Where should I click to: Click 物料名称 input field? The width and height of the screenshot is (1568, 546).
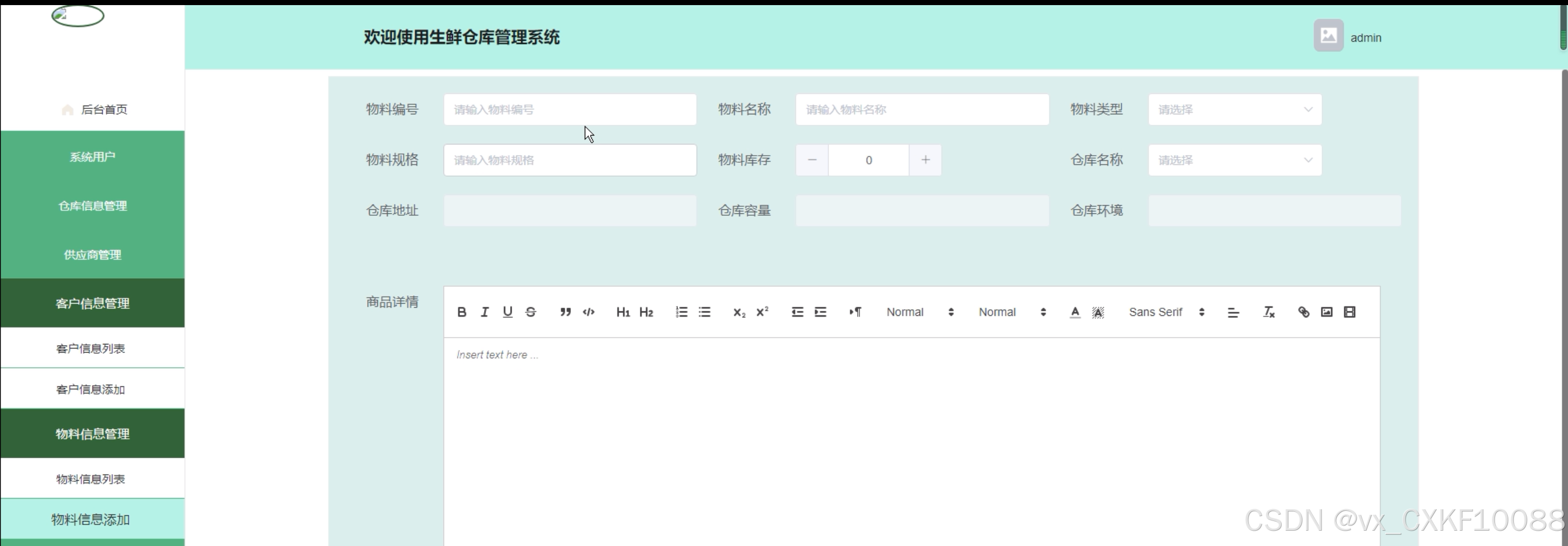pyautogui.click(x=922, y=109)
